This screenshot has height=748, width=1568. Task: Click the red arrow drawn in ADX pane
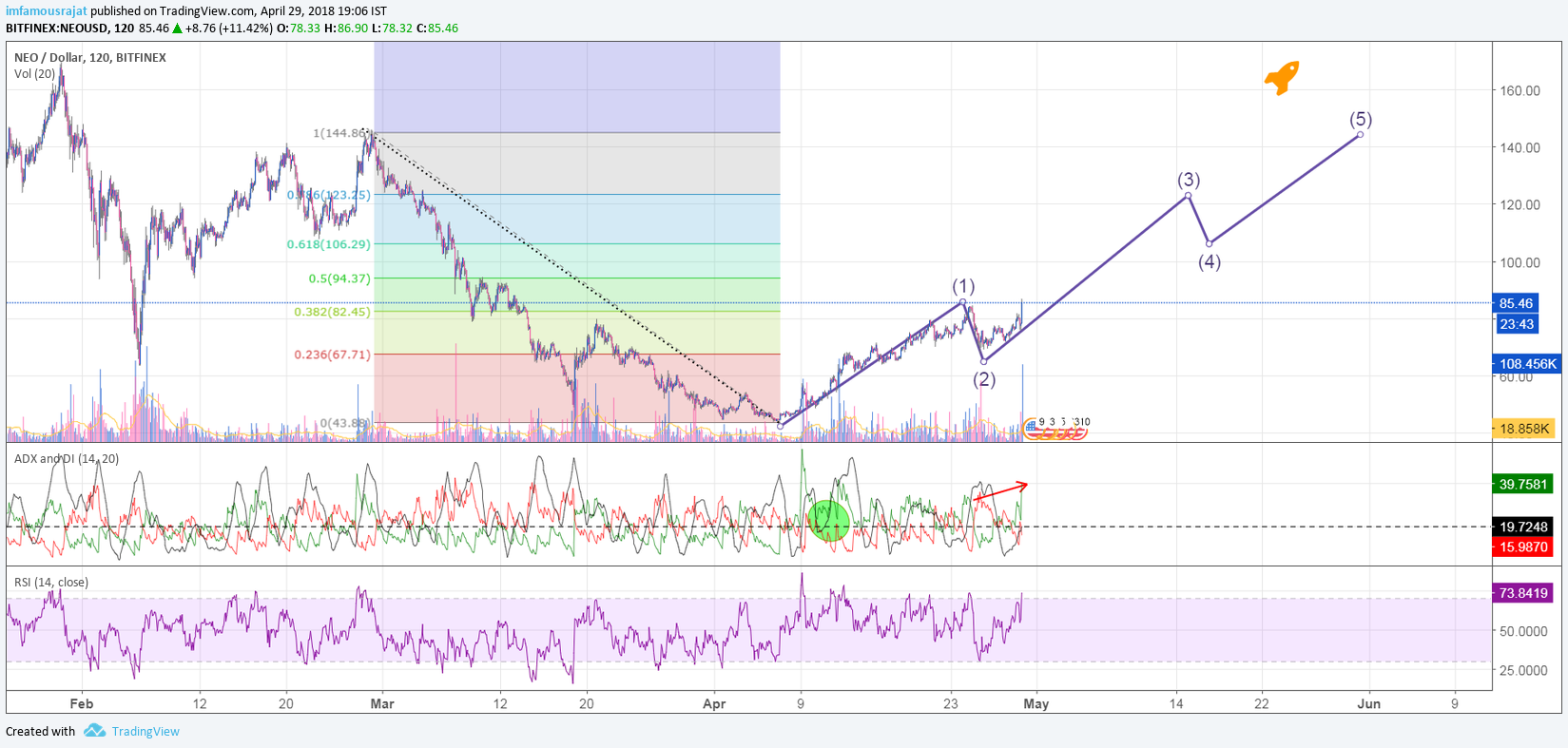click(x=1000, y=492)
